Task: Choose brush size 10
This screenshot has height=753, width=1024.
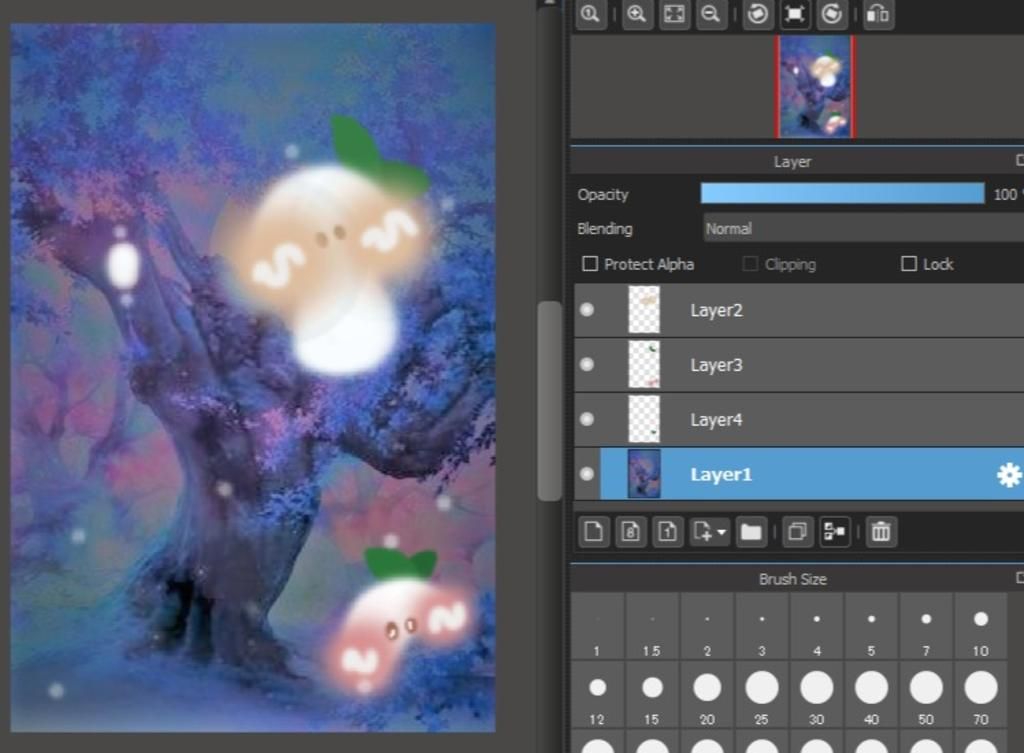Action: [981, 628]
